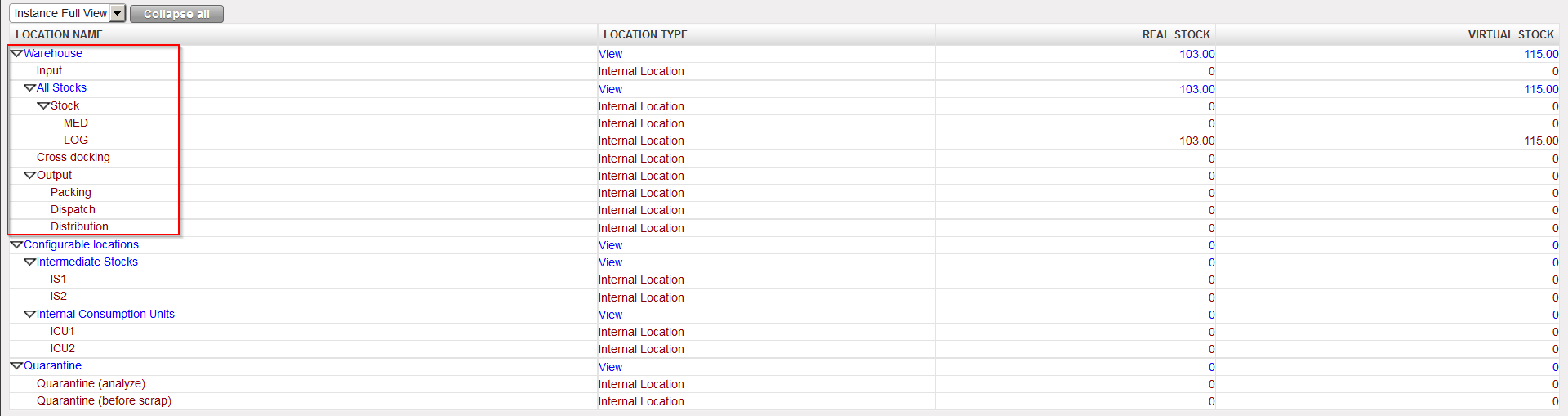Collapse the Warehouse tree node
The width and height of the screenshot is (1568, 416).
[16, 53]
